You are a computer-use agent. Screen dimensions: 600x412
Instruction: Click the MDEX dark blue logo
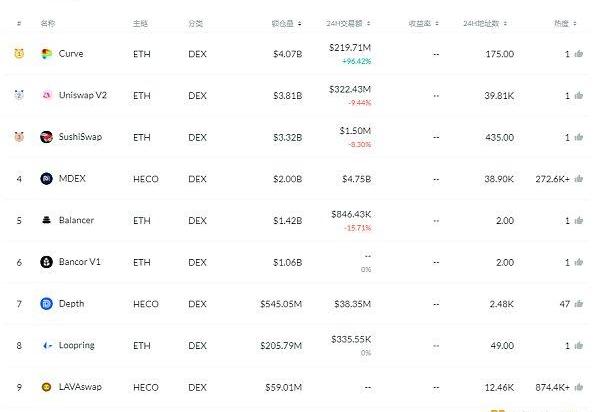[46, 179]
